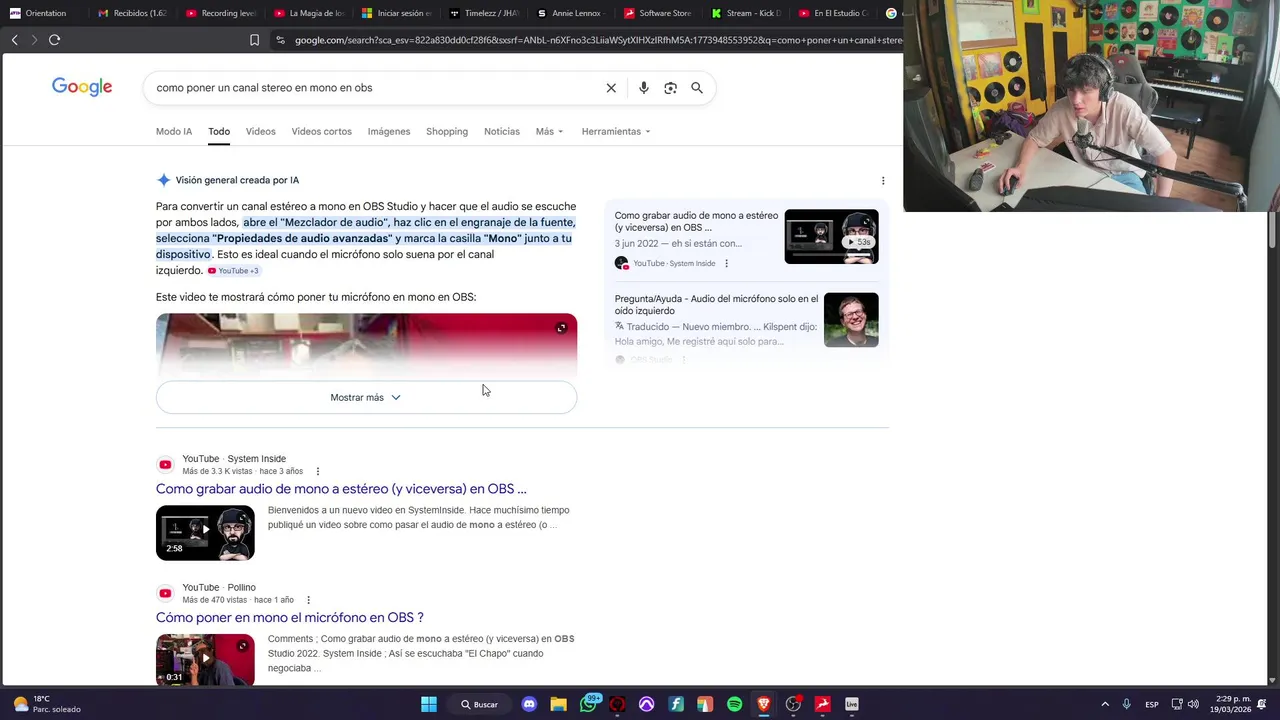Select the Todo search tab
Image resolution: width=1280 pixels, height=720 pixels.
(219, 132)
